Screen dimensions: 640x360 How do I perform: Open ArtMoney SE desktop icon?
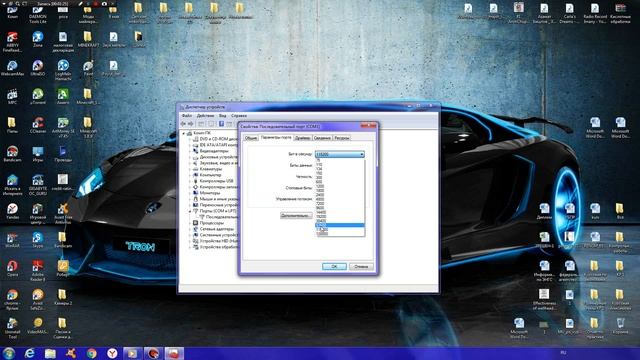pyautogui.click(x=63, y=127)
